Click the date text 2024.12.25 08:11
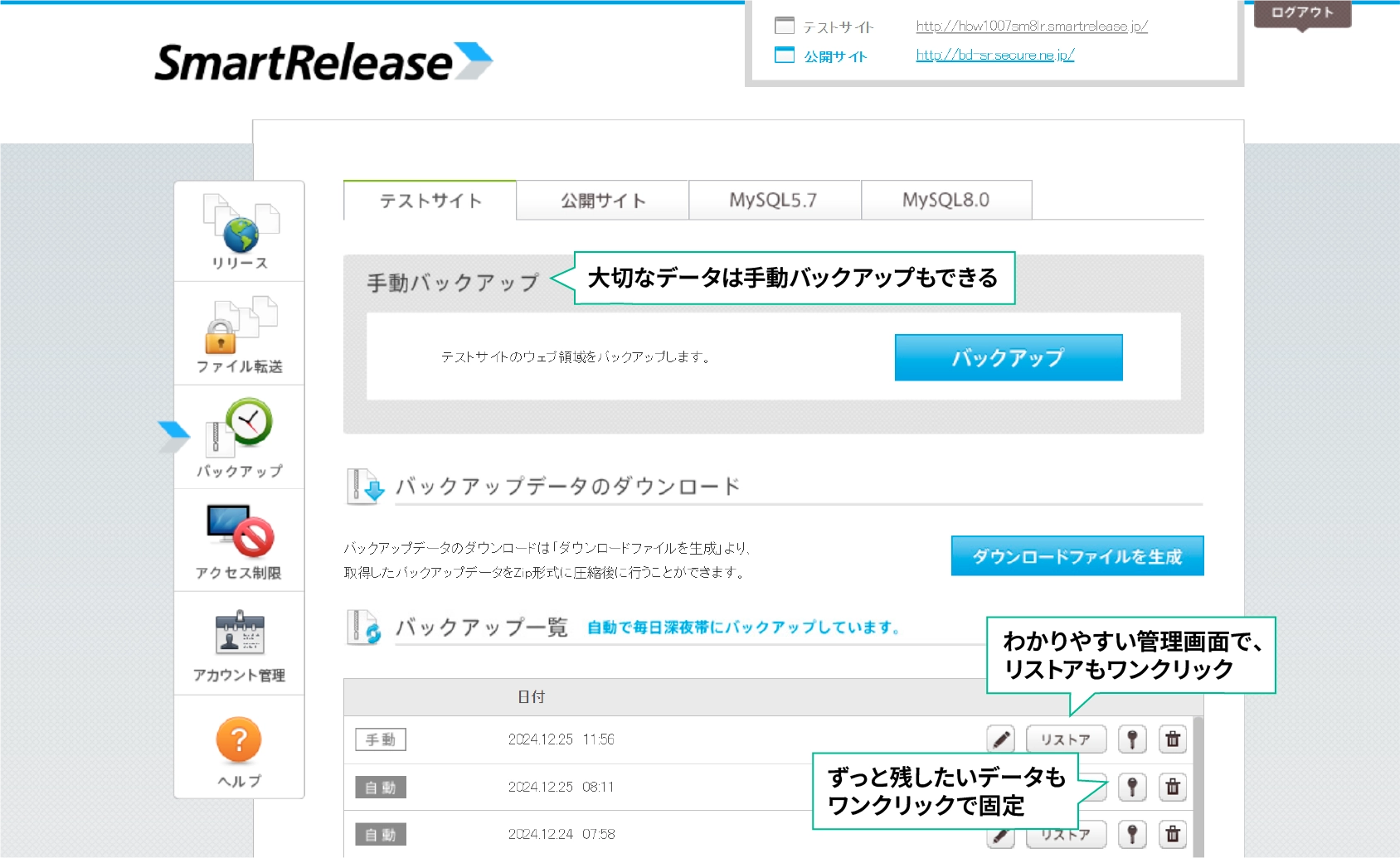Screen dimensions: 1400x858 [x=561, y=787]
